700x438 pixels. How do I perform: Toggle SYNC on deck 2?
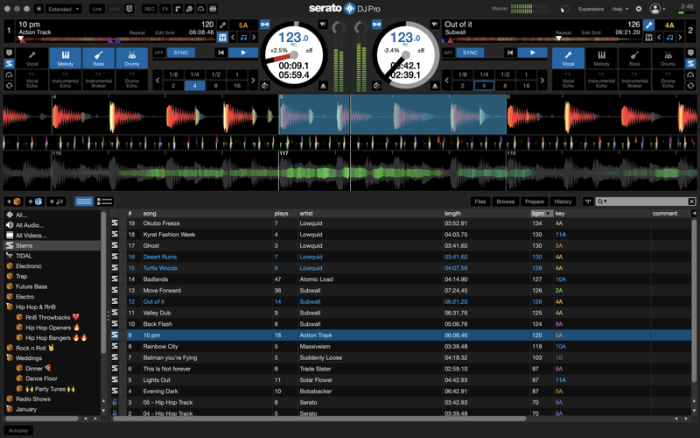pos(470,53)
